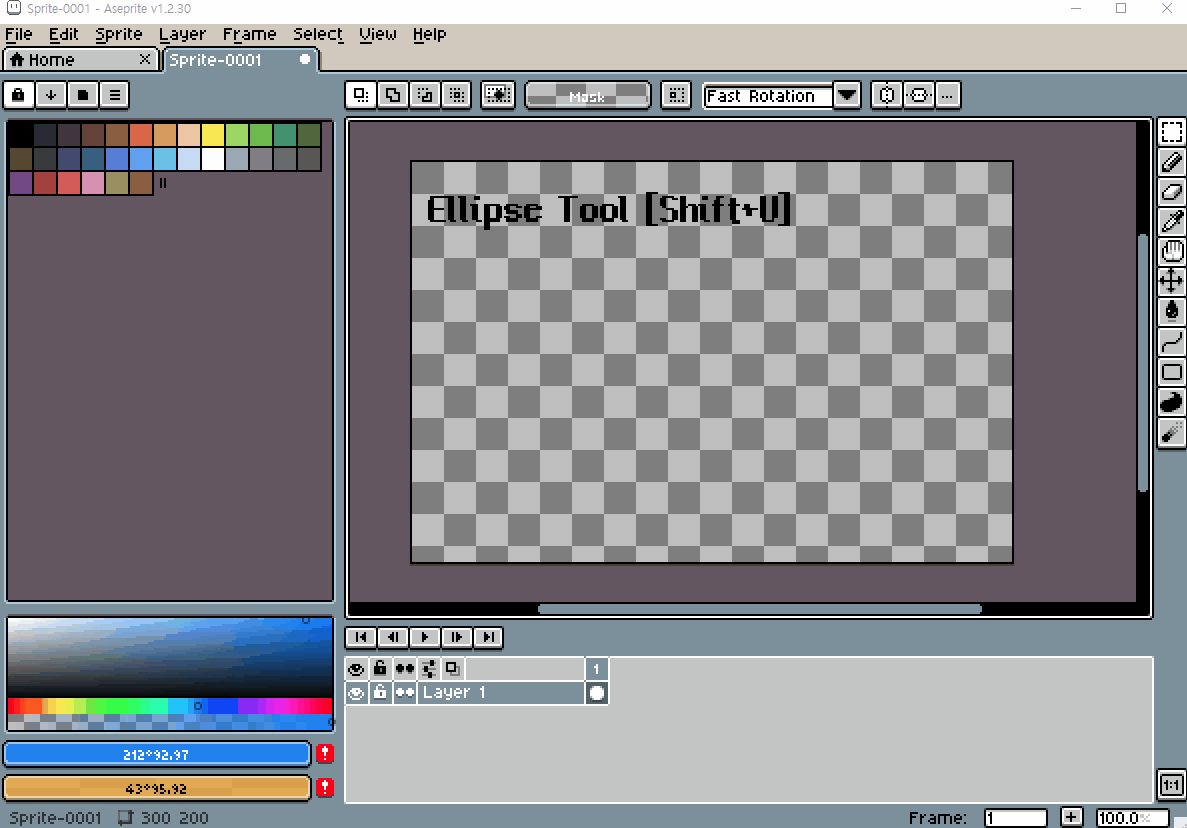This screenshot has height=828, width=1187.
Task: Open the symmetry options ellipsis button
Action: (947, 95)
